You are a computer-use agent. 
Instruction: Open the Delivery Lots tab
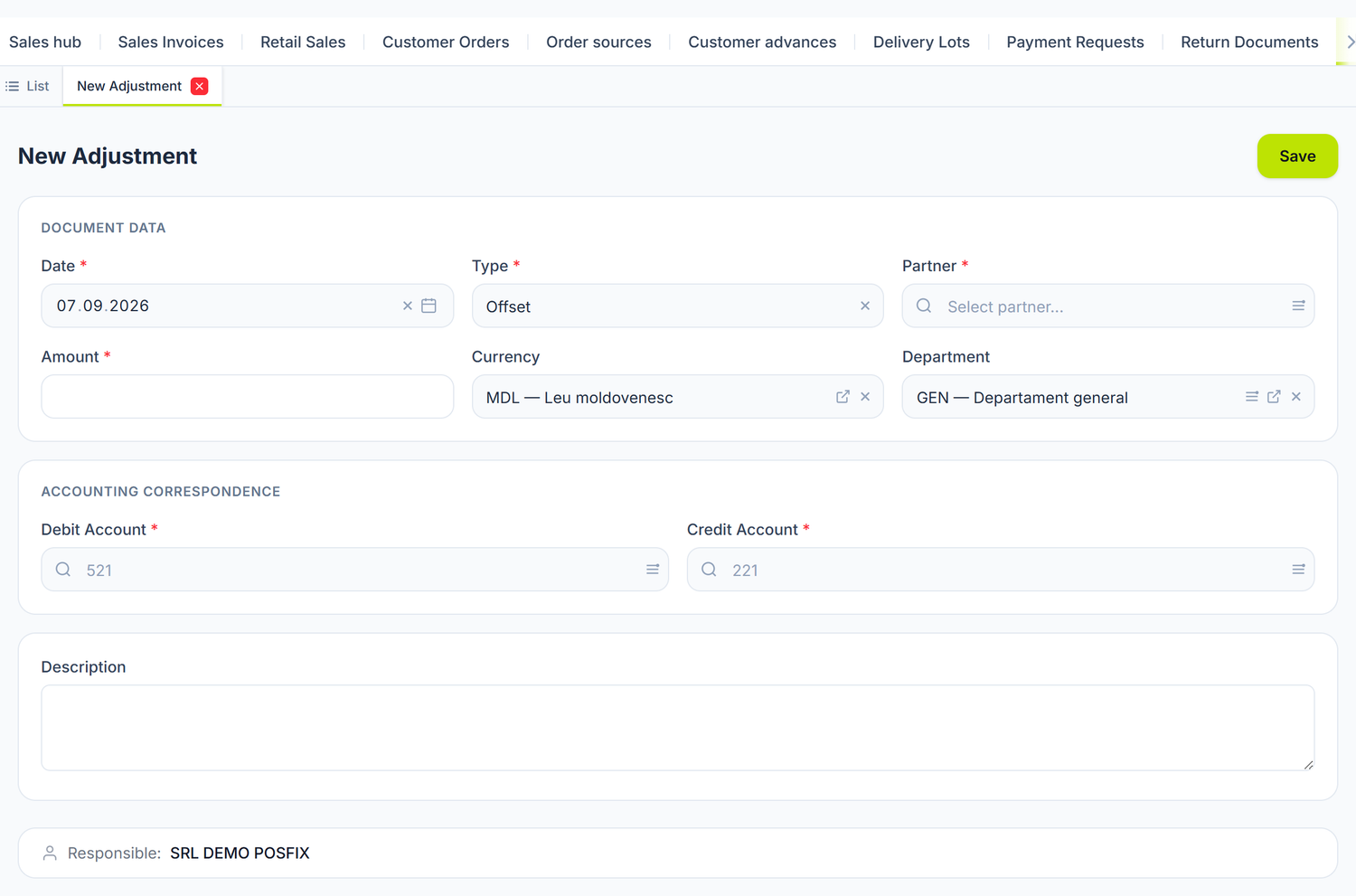pos(921,42)
